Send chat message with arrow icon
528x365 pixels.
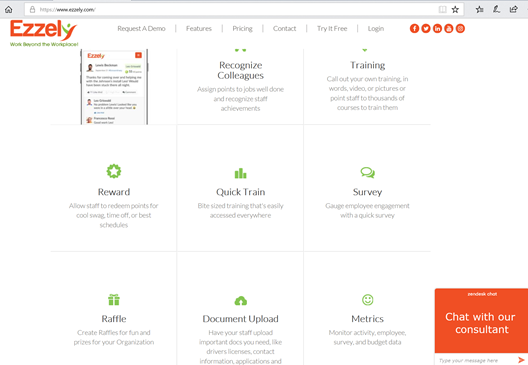point(521,360)
